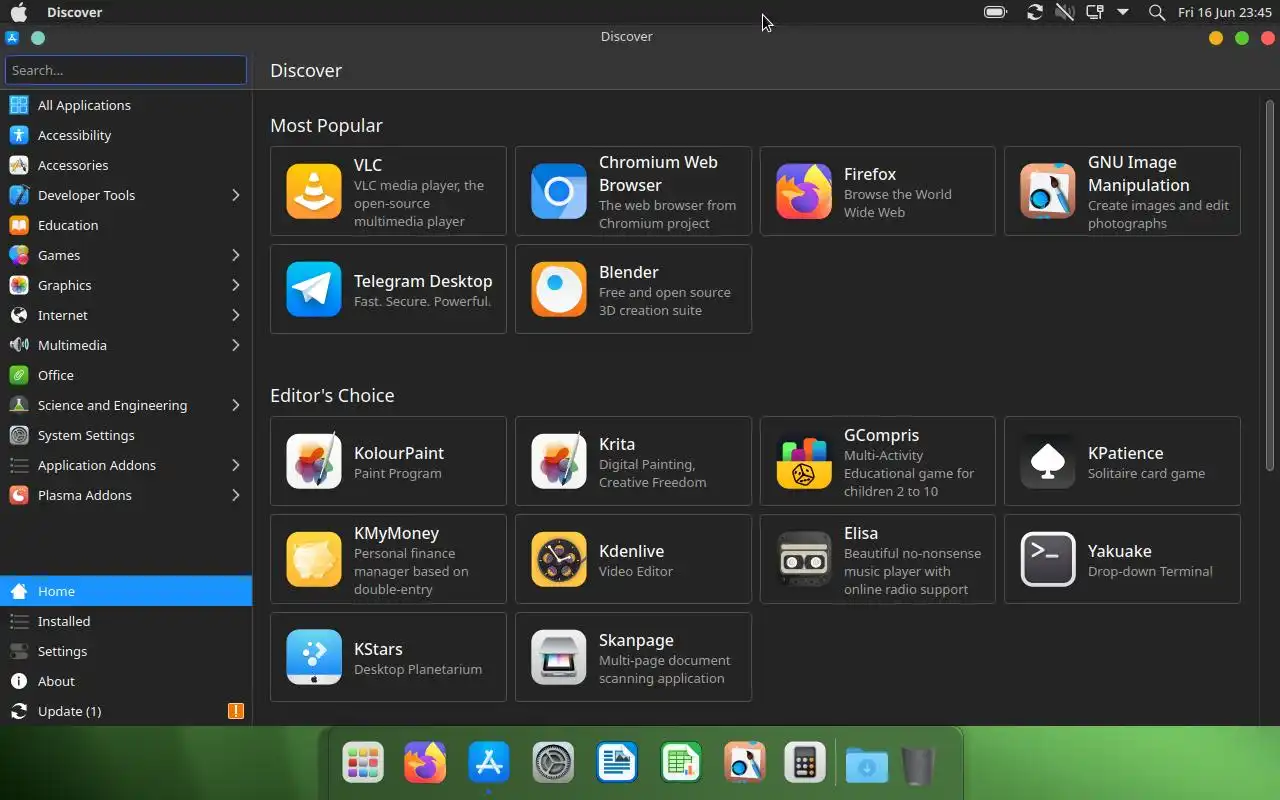Open the Elisa cassette icon
1280x800 pixels.
point(804,559)
